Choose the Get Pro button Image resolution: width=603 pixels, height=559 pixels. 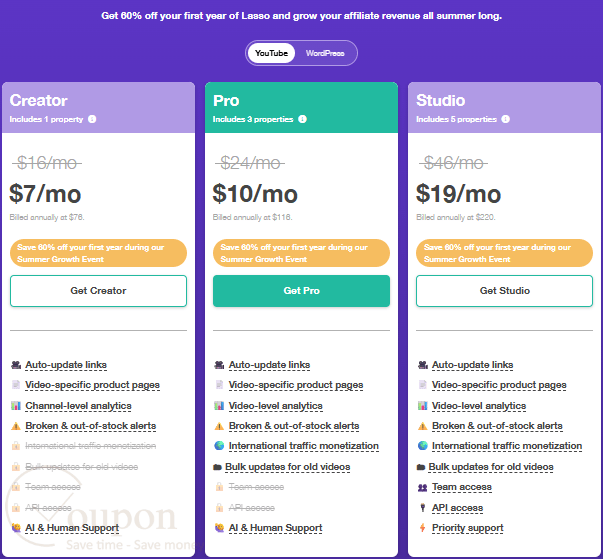pos(302,291)
